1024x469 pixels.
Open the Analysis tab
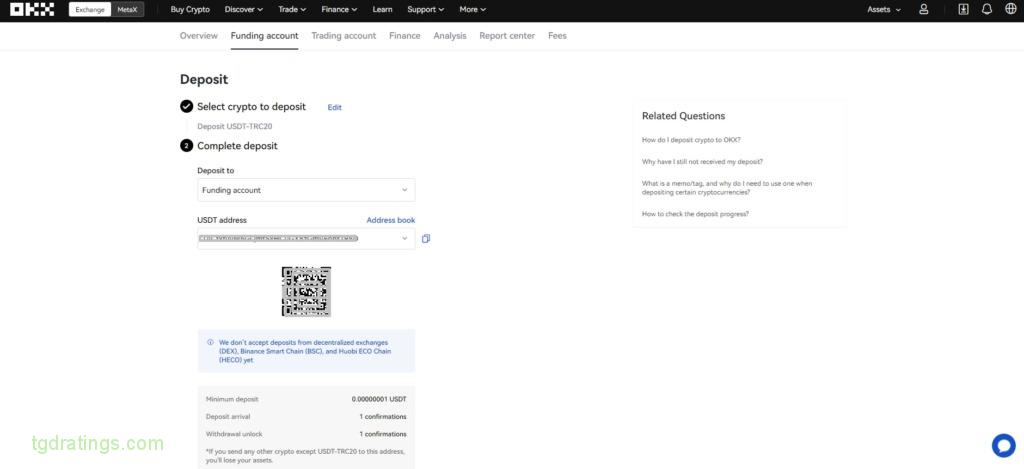coord(450,36)
